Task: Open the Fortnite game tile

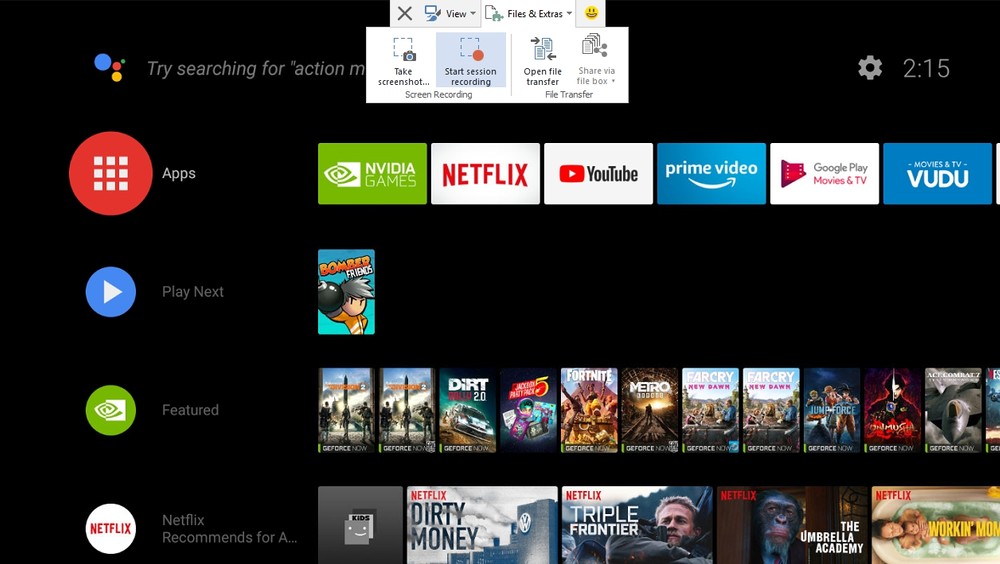Action: [589, 410]
